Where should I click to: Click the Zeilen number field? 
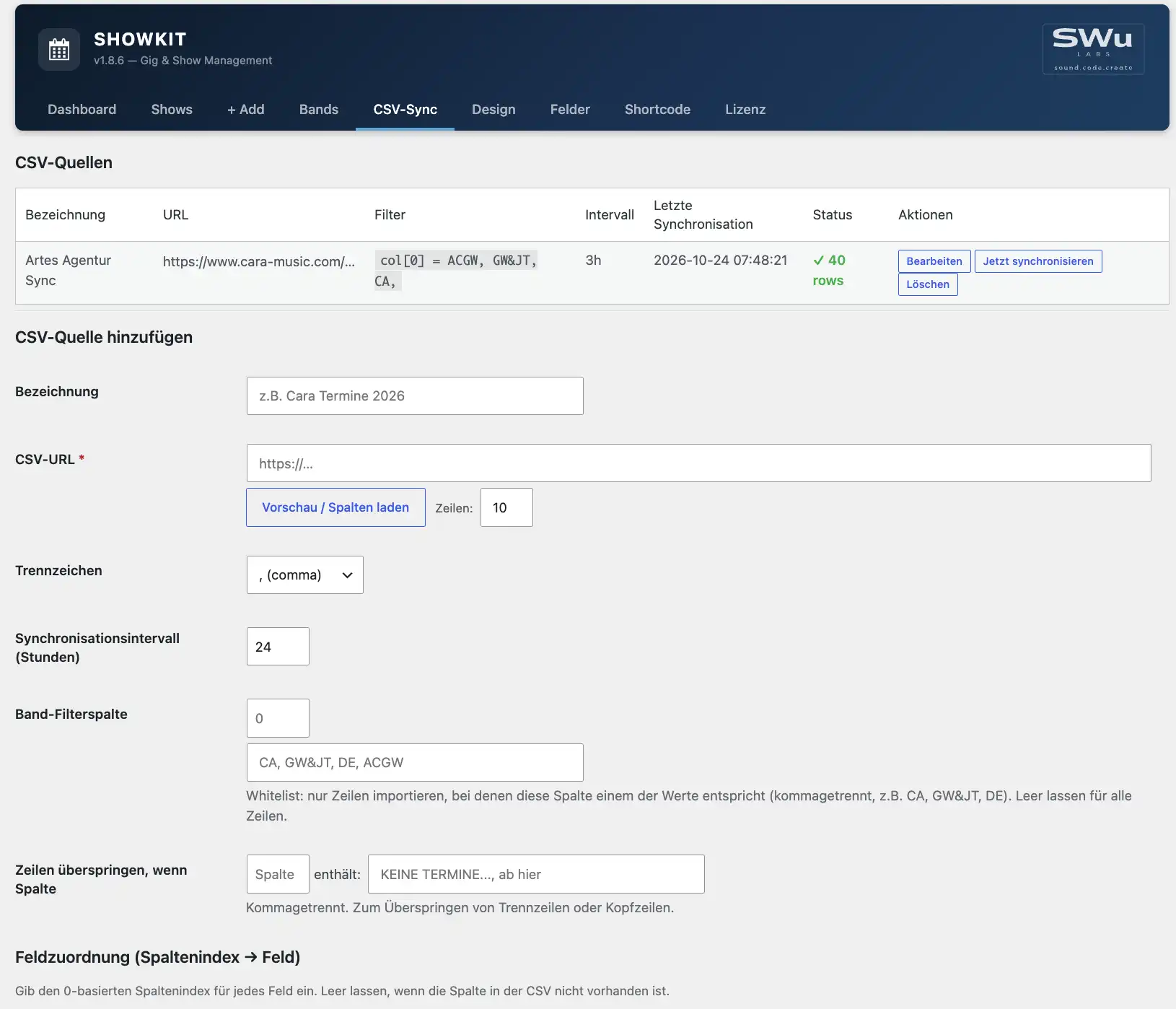click(506, 507)
